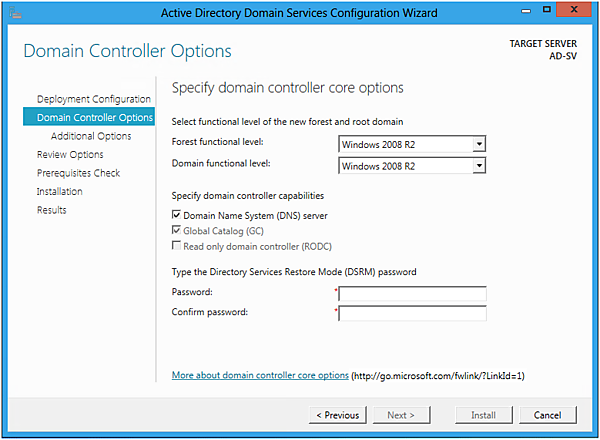Open Additional Options step in sidebar

[91, 136]
